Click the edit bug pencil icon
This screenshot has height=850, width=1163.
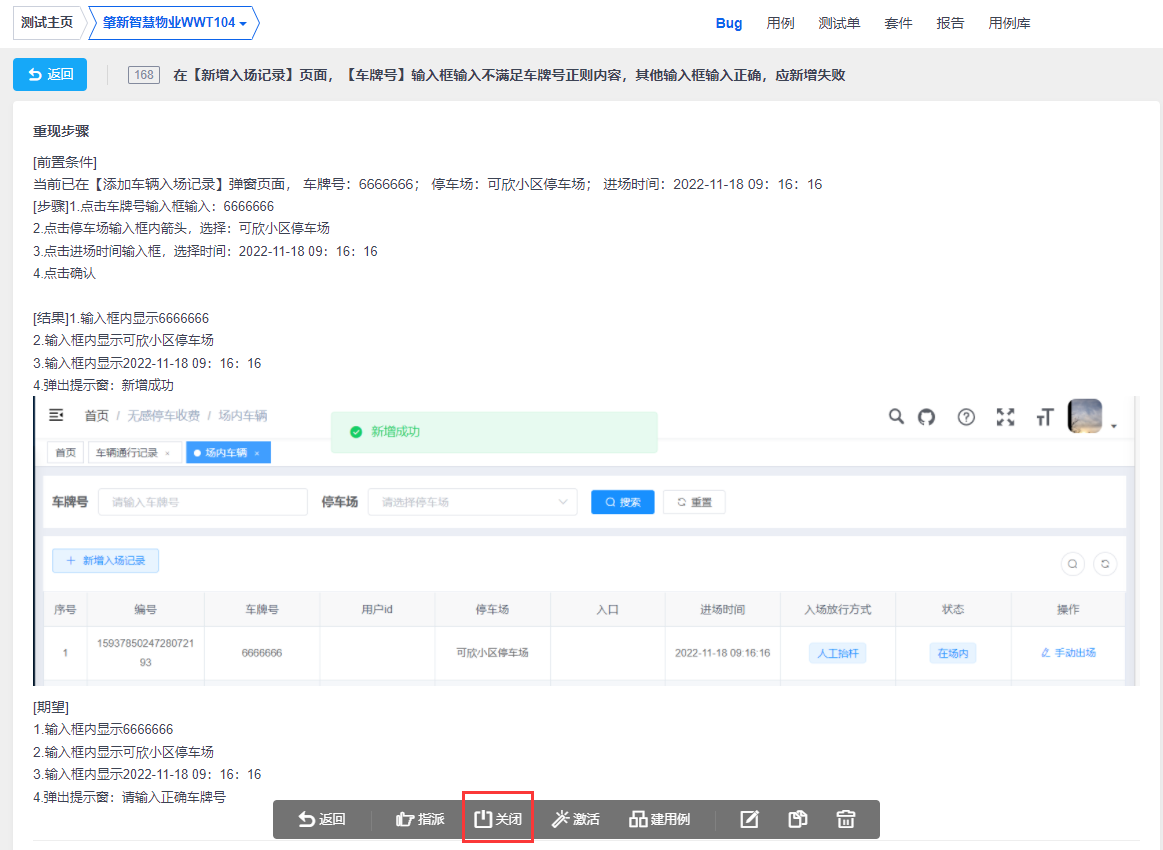pyautogui.click(x=749, y=819)
